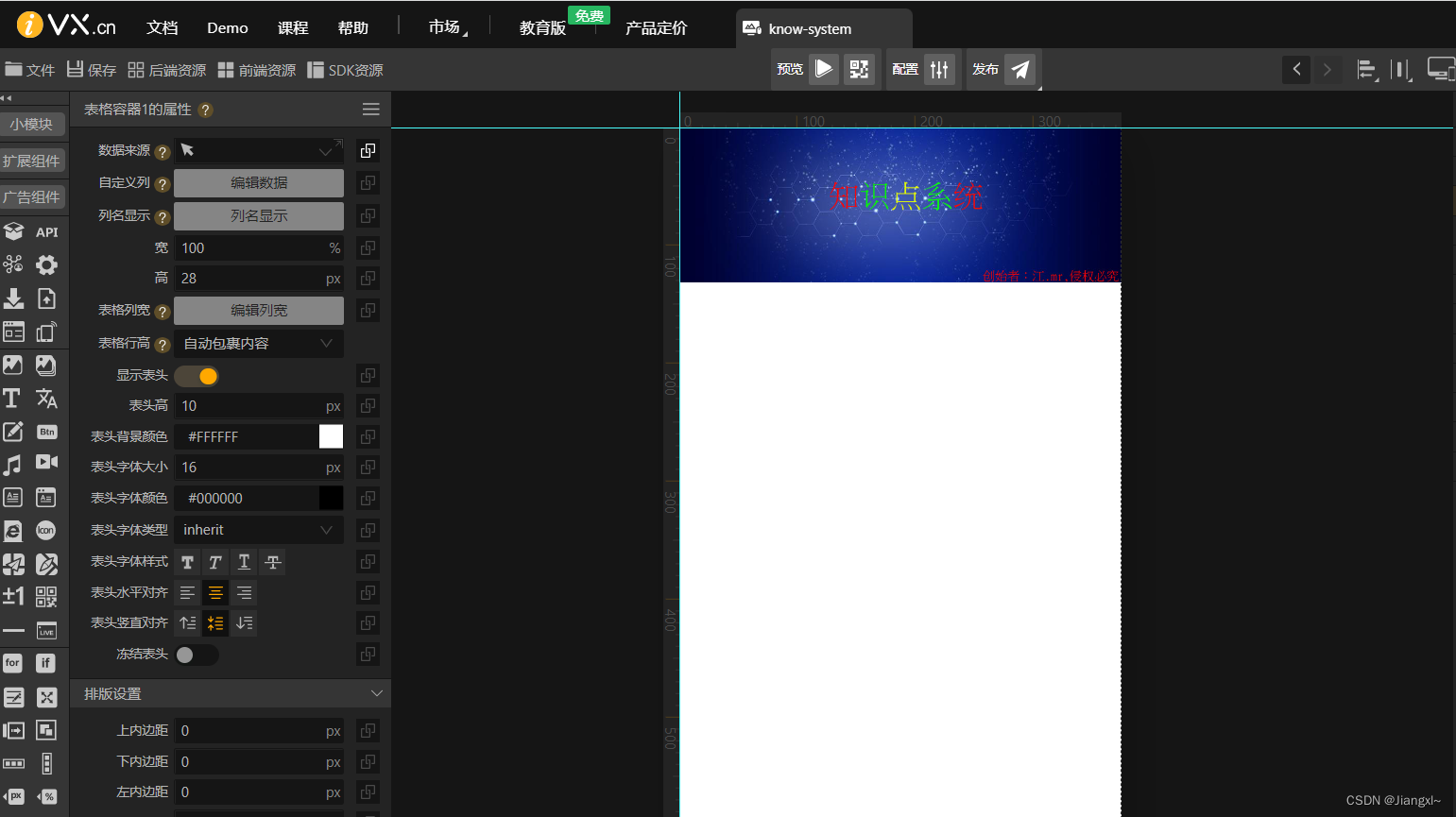Switch to the know-system tab
The height and width of the screenshot is (817, 1456).
click(x=824, y=28)
